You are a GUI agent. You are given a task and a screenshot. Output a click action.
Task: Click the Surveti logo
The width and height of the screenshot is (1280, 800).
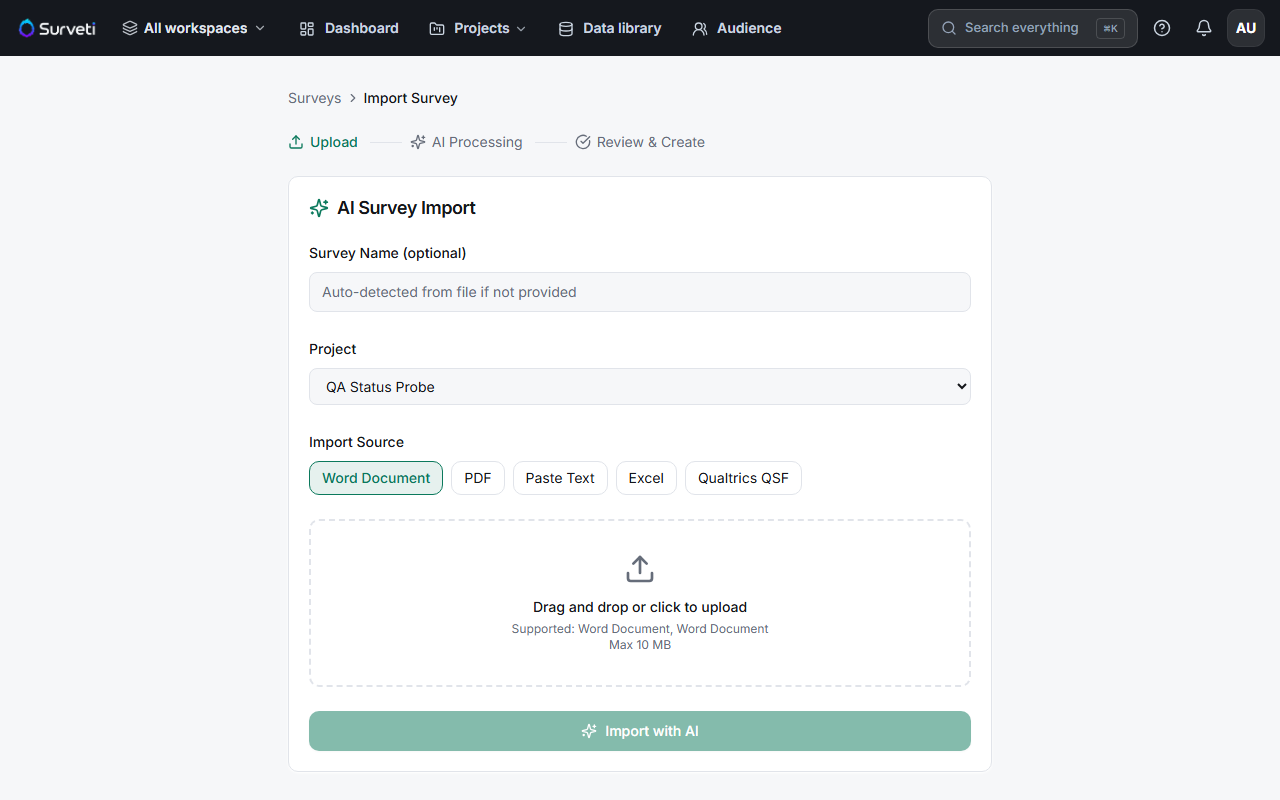point(57,28)
